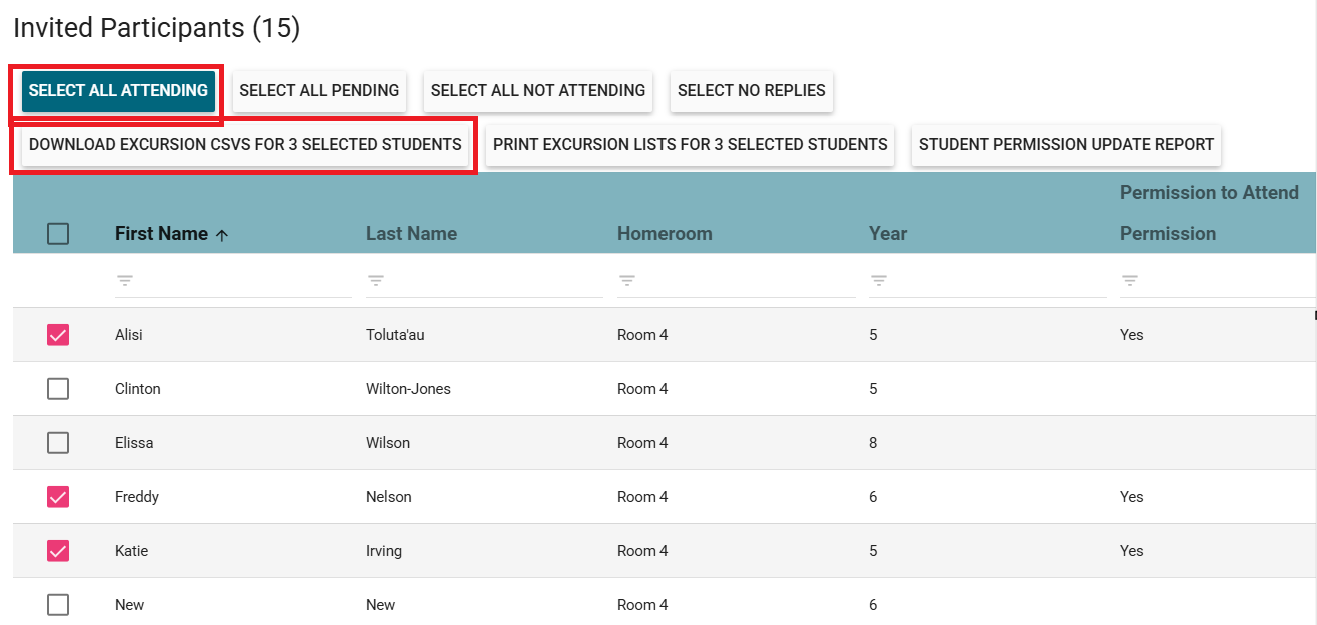
Task: Sort table by Last Name header
Action: (x=411, y=234)
